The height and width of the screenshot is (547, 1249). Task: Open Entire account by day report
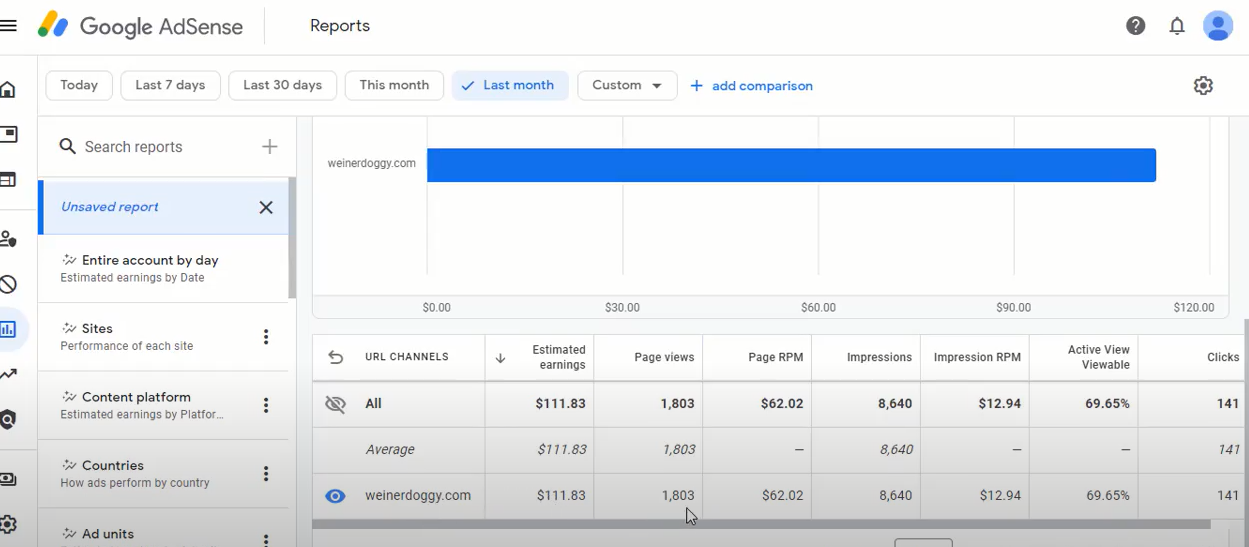pos(163,268)
